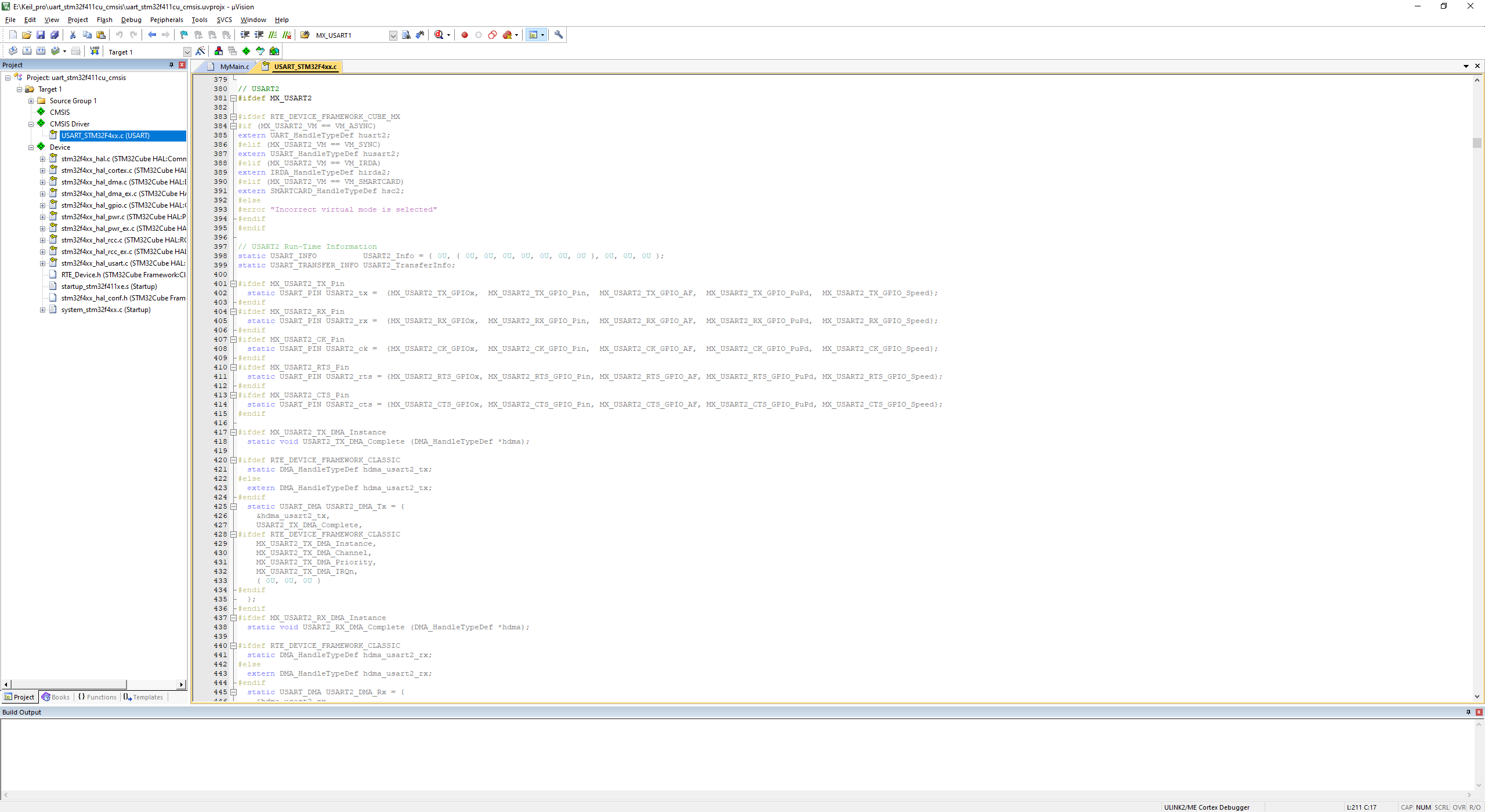Image resolution: width=1485 pixels, height=812 pixels.
Task: Collapse the code fold at line 401
Action: tap(233, 284)
